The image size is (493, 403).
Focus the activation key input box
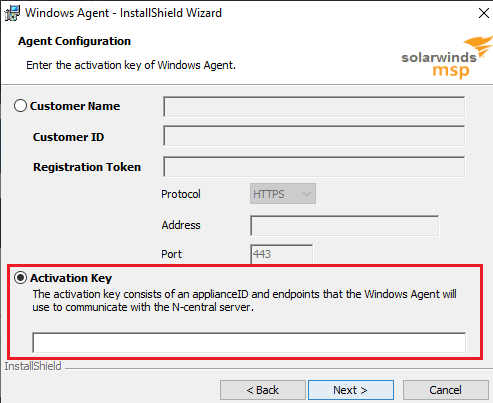click(249, 342)
